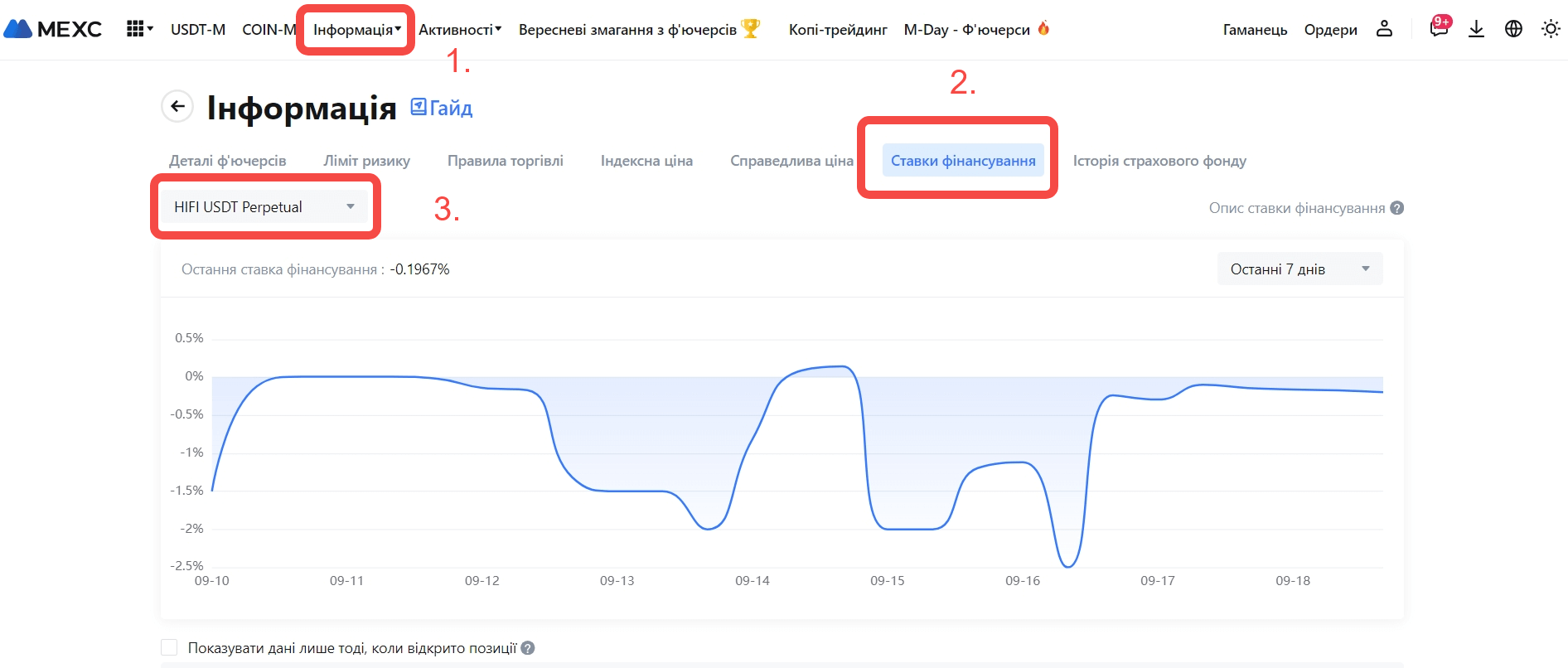Viewport: 1568px width, 668px height.
Task: Click the back arrow next to Інформація
Action: click(177, 106)
